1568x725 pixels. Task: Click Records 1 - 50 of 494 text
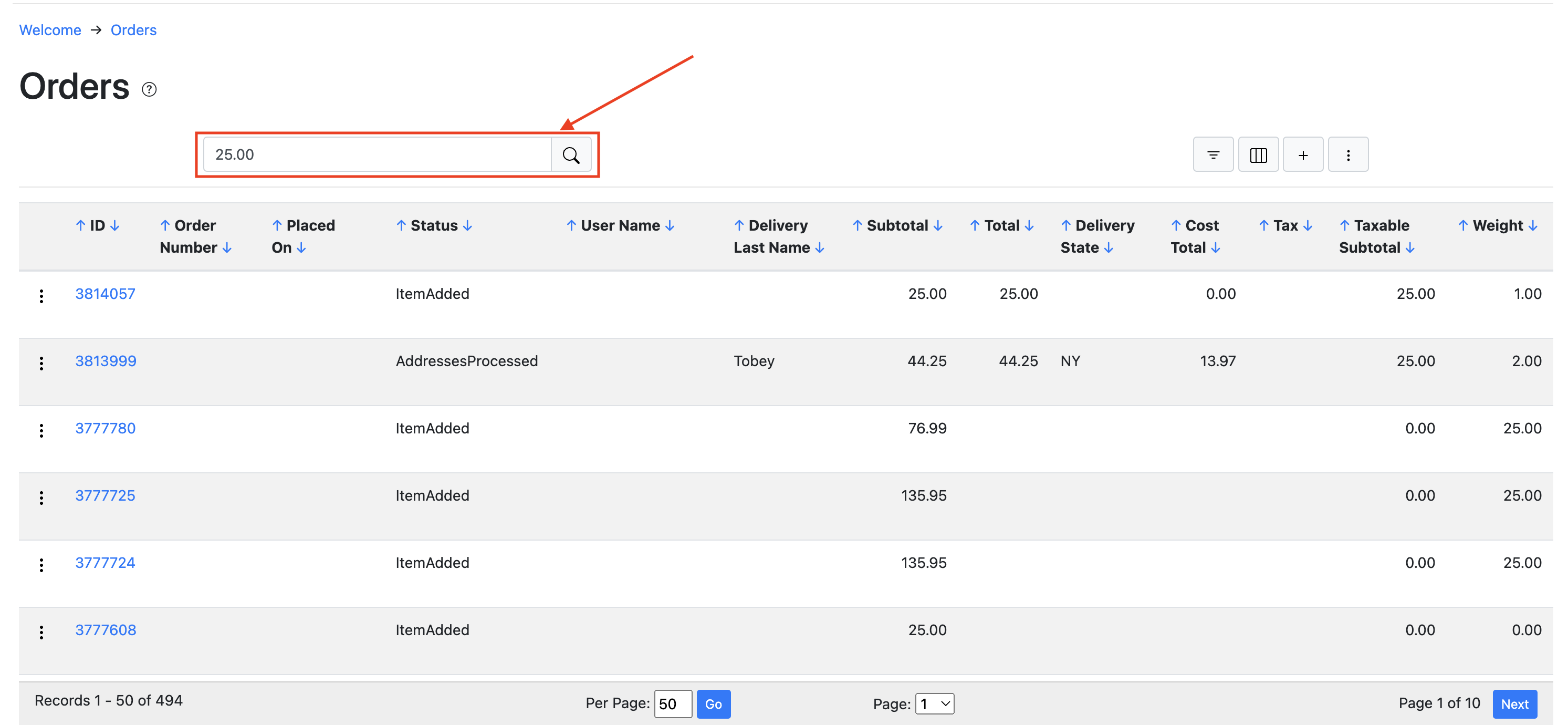click(108, 701)
